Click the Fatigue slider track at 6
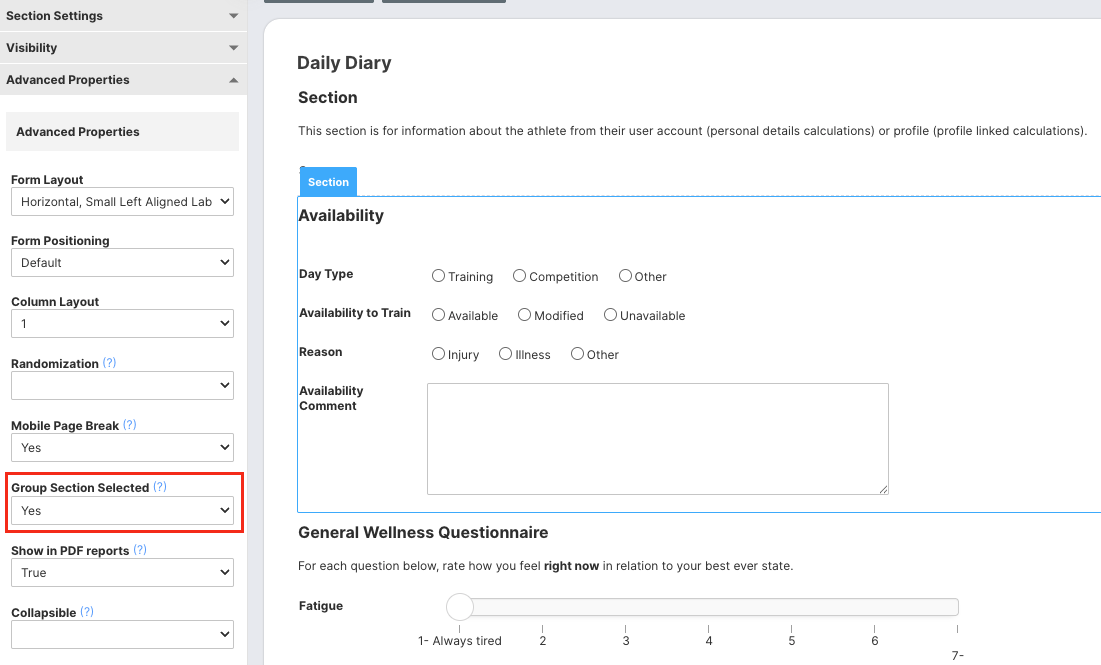The width and height of the screenshot is (1101, 665). (874, 607)
